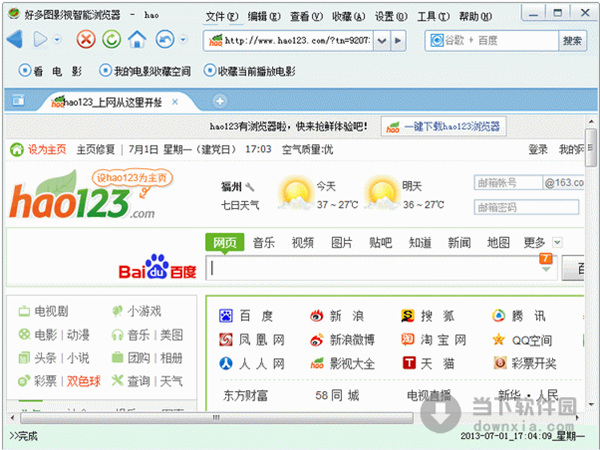Click the hao123 logo
Image resolution: width=600 pixels, height=450 pixels.
pos(82,197)
